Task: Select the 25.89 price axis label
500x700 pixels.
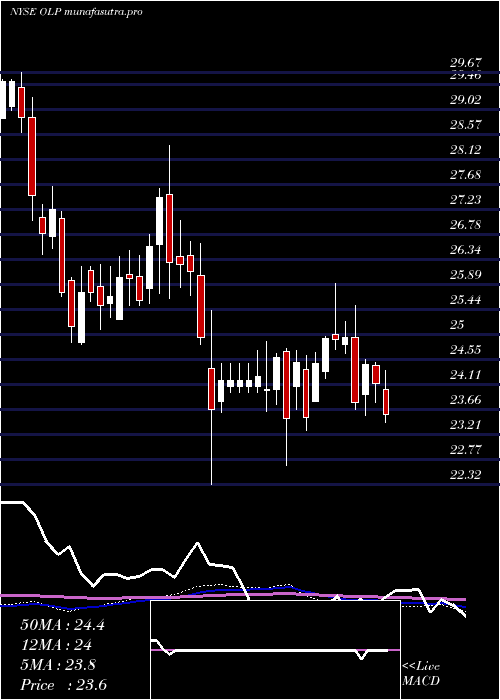Action: 465,275
